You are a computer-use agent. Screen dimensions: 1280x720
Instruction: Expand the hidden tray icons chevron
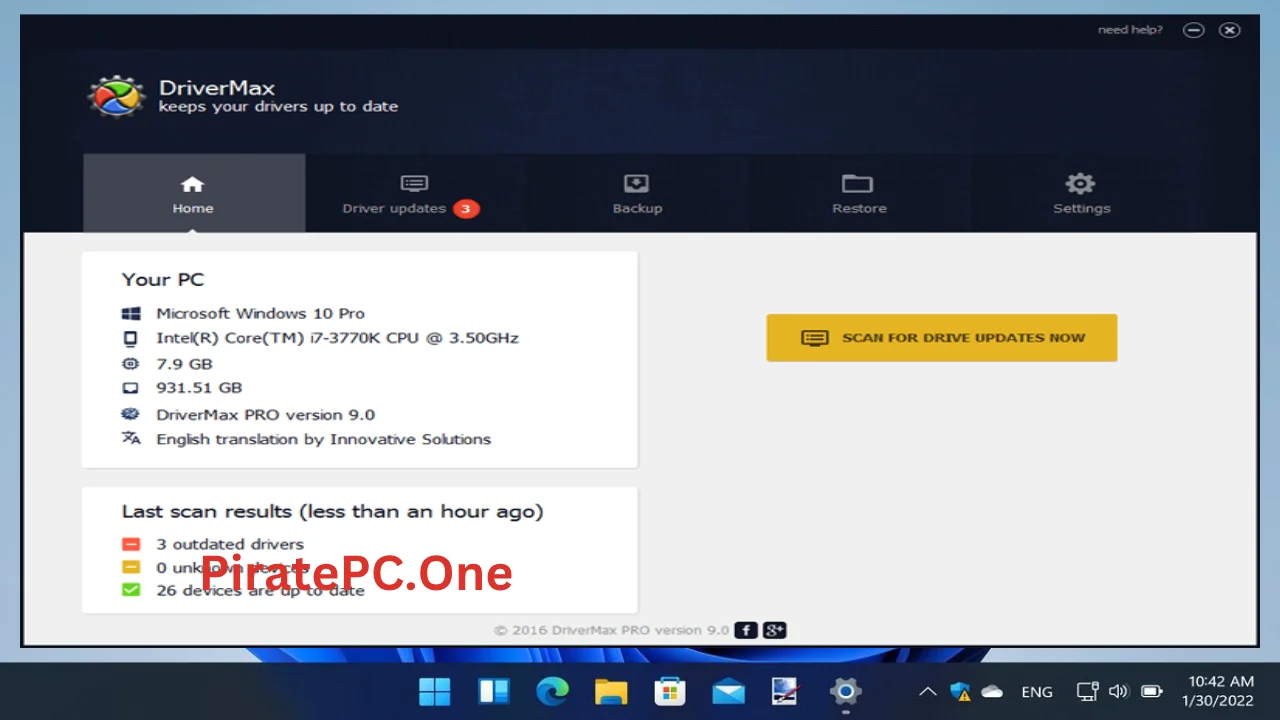point(928,691)
